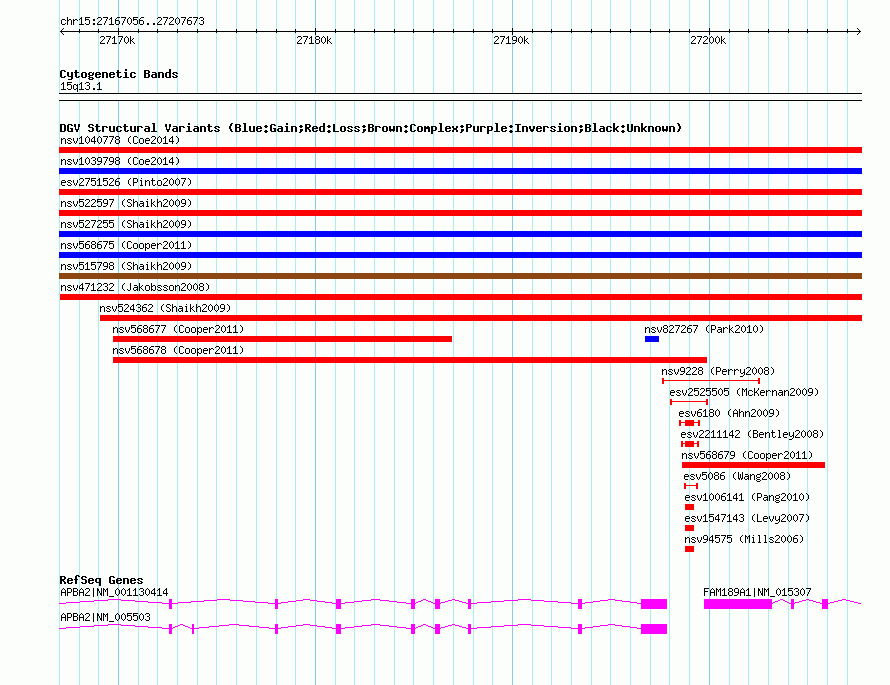Image resolution: width=890 pixels, height=685 pixels.
Task: Select the 15q13.1 band label
Action: (81, 86)
